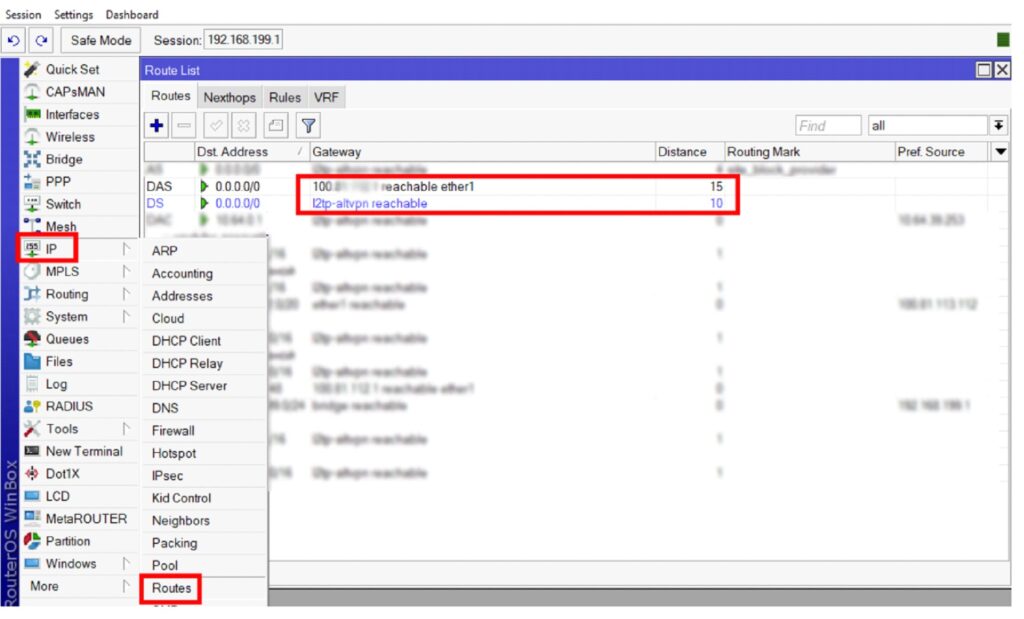1024x619 pixels.
Task: Click the filter funnel icon in toolbar
Action: coord(309,126)
